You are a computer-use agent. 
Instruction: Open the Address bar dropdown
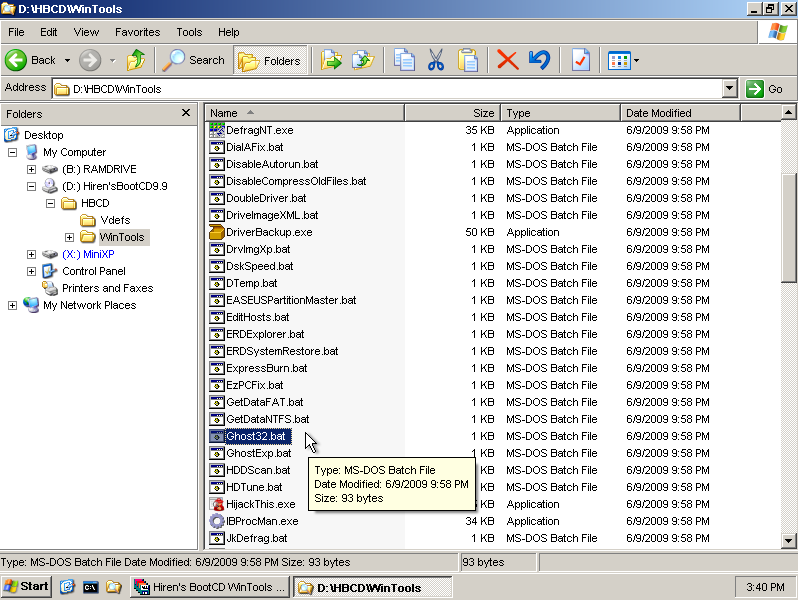tap(729, 89)
